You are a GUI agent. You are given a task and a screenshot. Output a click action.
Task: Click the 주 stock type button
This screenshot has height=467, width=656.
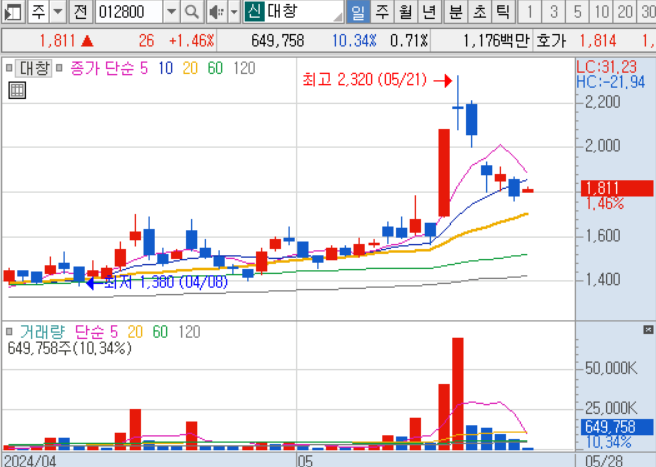(38, 12)
